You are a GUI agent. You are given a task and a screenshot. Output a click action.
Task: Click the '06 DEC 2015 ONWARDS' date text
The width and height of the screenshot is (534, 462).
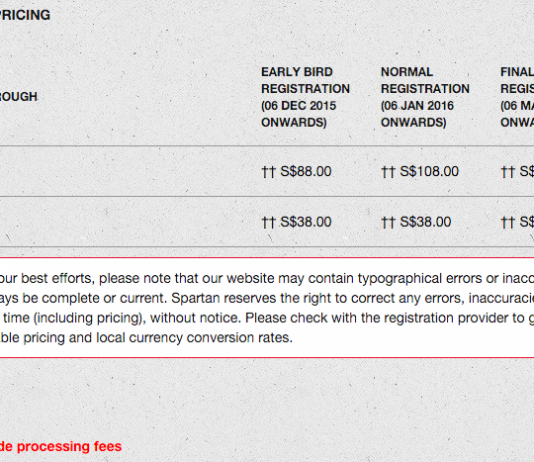coord(299,114)
